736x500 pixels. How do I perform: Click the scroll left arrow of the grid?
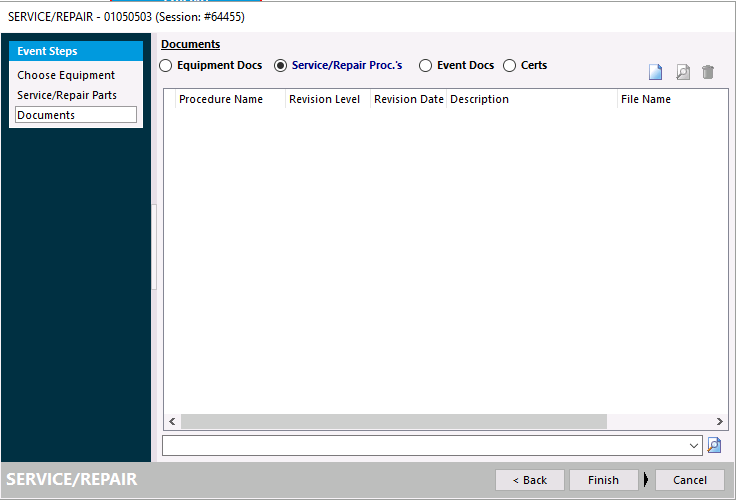[172, 422]
